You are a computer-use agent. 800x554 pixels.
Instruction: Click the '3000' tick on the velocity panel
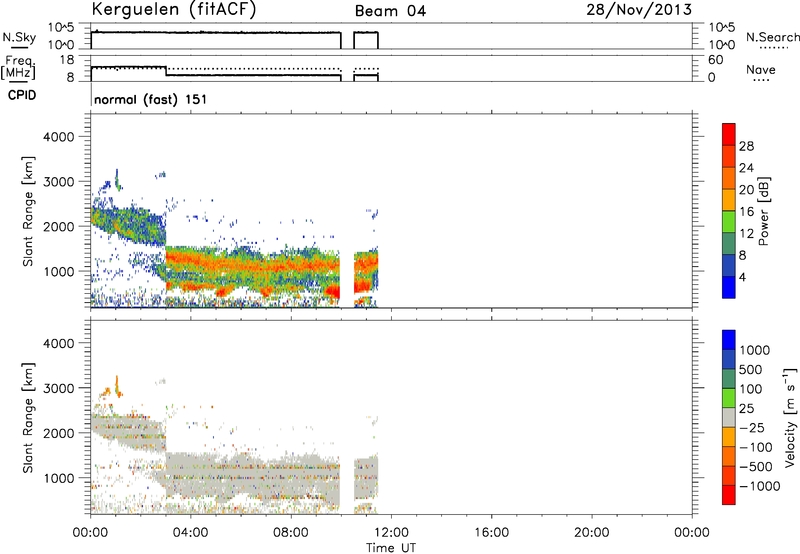[59, 388]
